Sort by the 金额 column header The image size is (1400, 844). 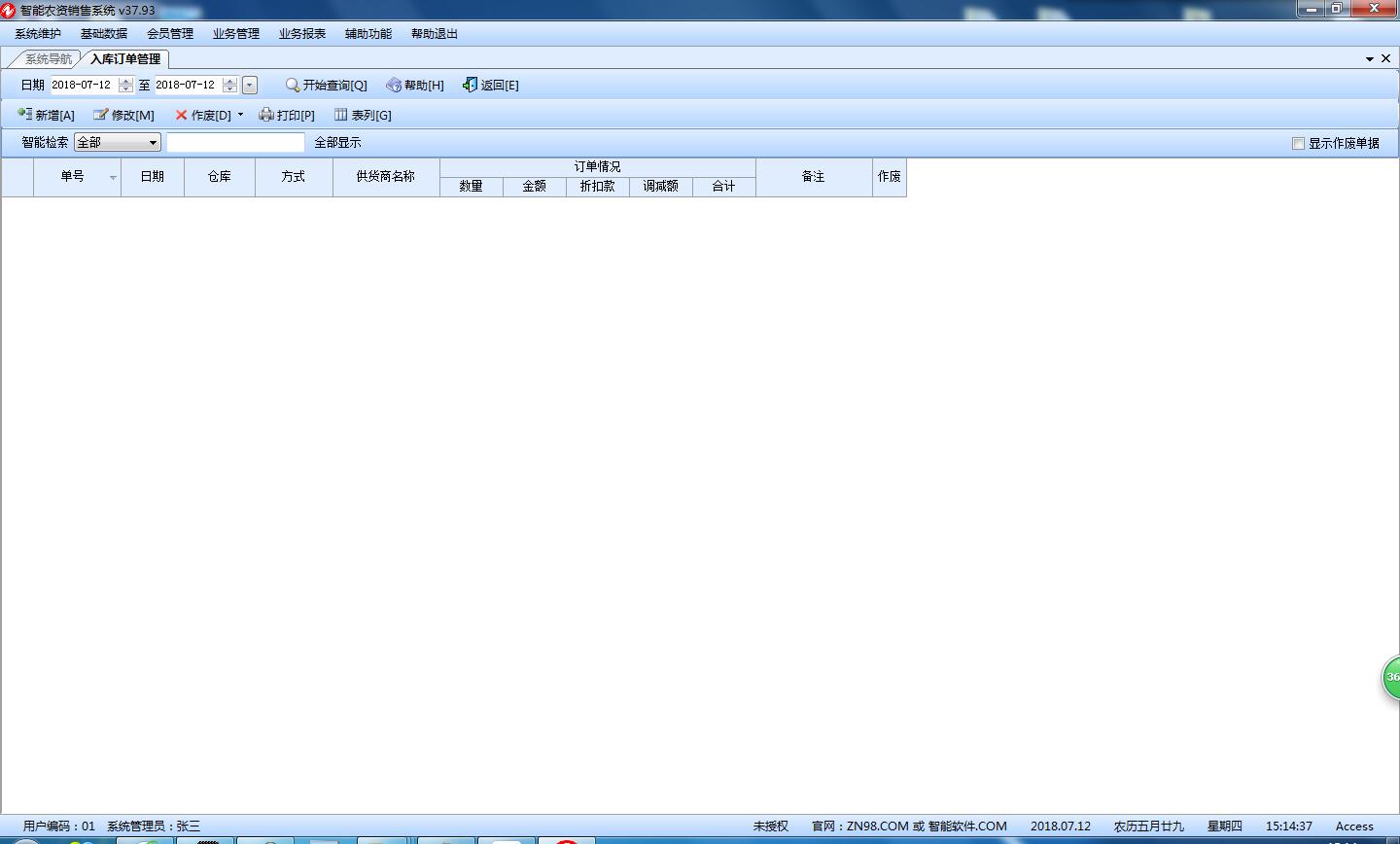click(535, 187)
